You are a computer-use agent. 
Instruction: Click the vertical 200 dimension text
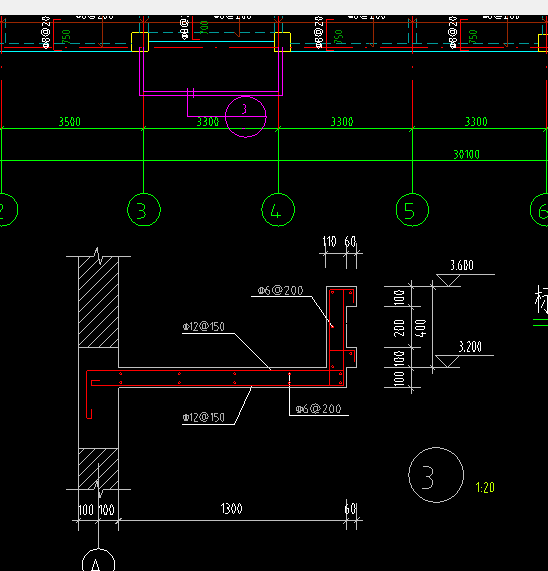pyautogui.click(x=399, y=328)
